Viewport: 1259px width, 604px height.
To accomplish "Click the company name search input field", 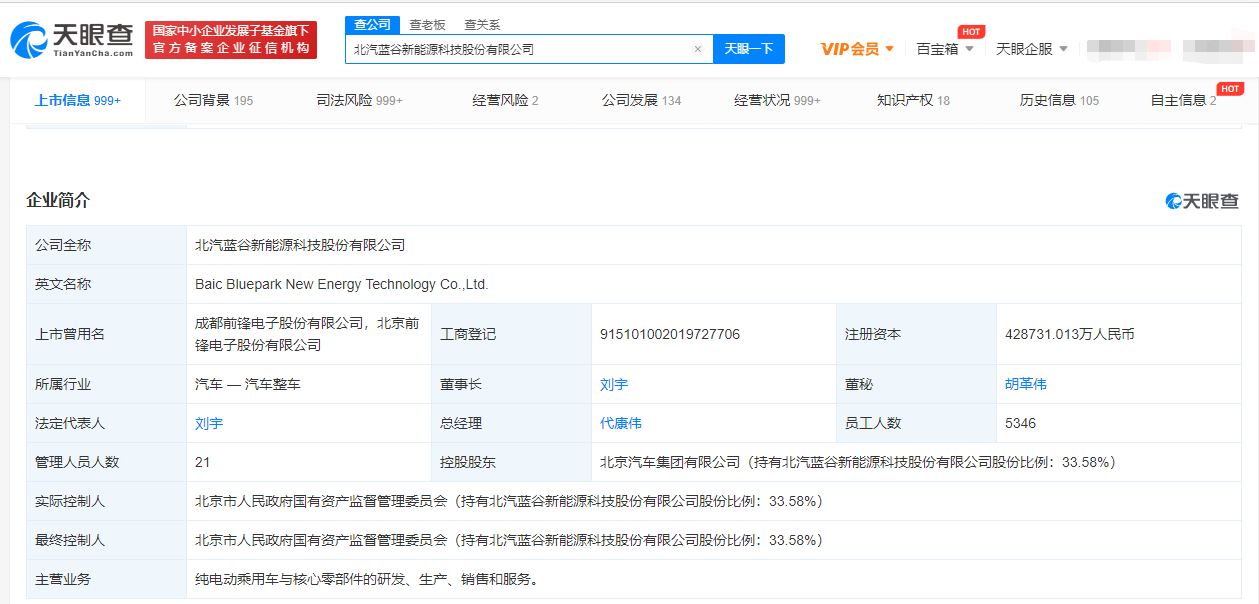I will pyautogui.click(x=518, y=49).
